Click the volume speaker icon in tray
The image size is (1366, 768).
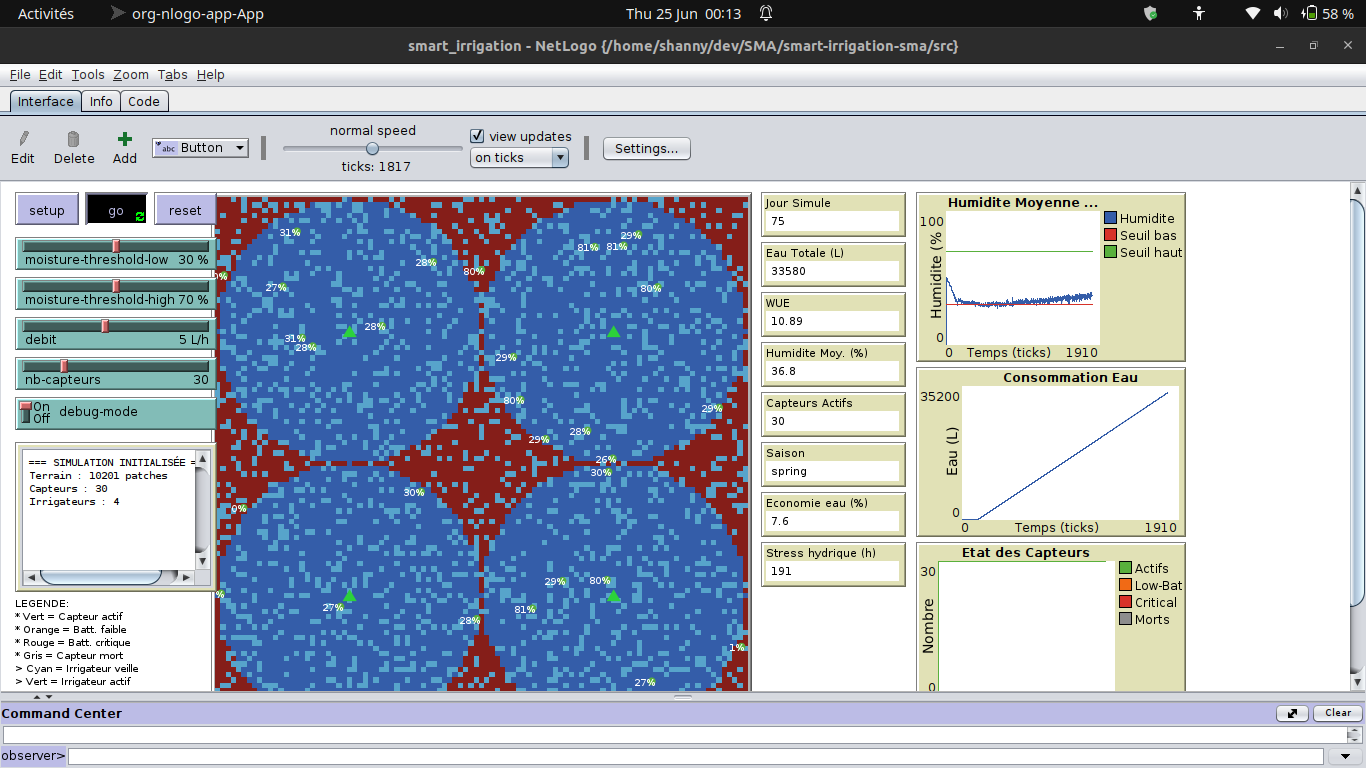click(x=1281, y=14)
